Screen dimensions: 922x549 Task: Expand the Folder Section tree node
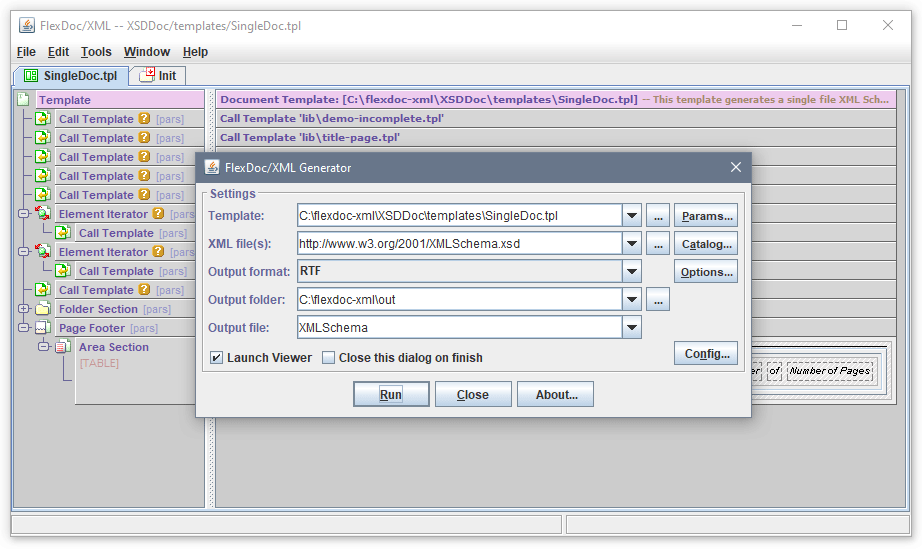[24, 309]
